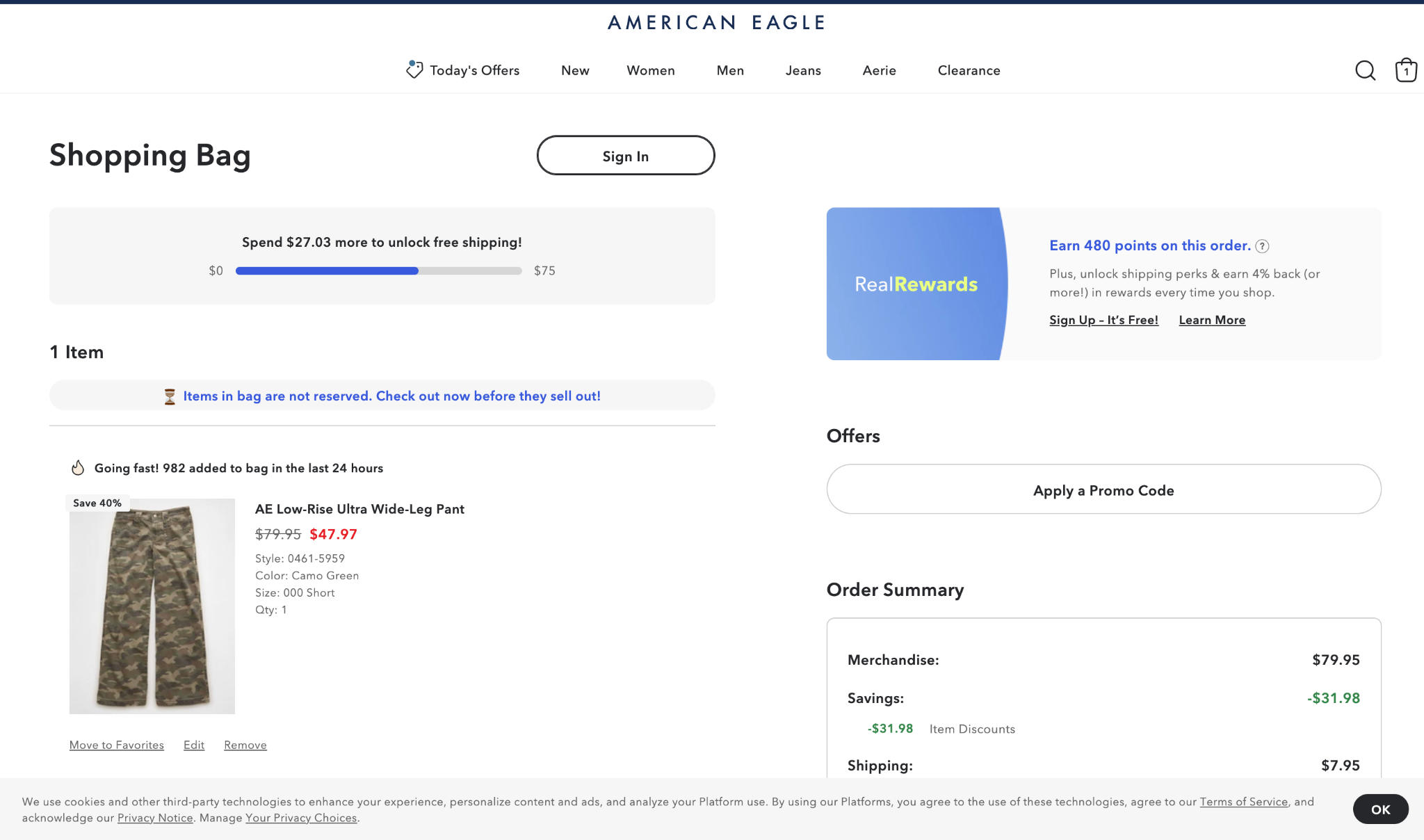Click Earn 480 points on this order
This screenshot has width=1424, height=840.
click(1150, 245)
